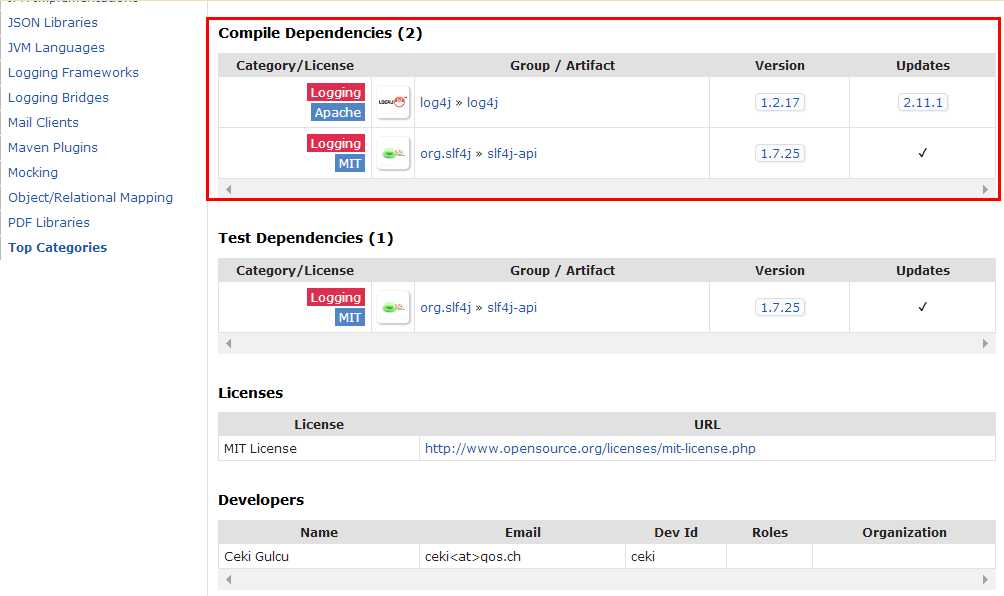Open slf4j-api artifact link in Compile Dependencies
This screenshot has height=596, width=1004.
pos(512,154)
